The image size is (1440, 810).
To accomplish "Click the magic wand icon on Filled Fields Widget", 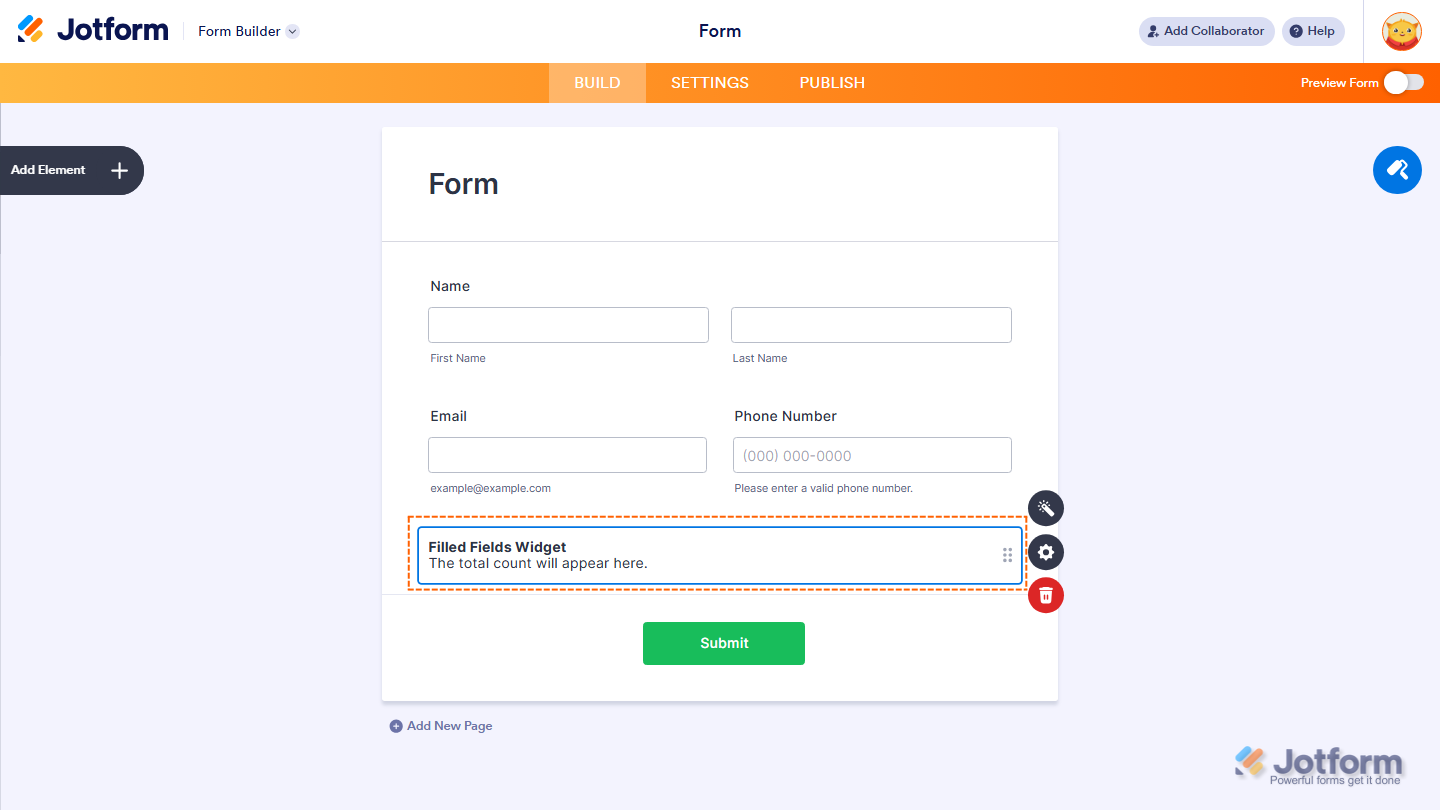I will (1045, 508).
